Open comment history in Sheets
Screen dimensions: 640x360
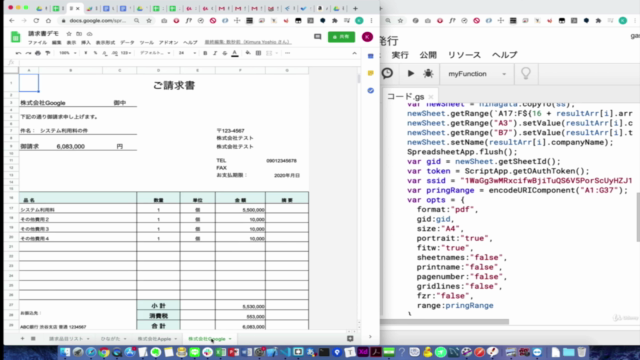pos(318,37)
